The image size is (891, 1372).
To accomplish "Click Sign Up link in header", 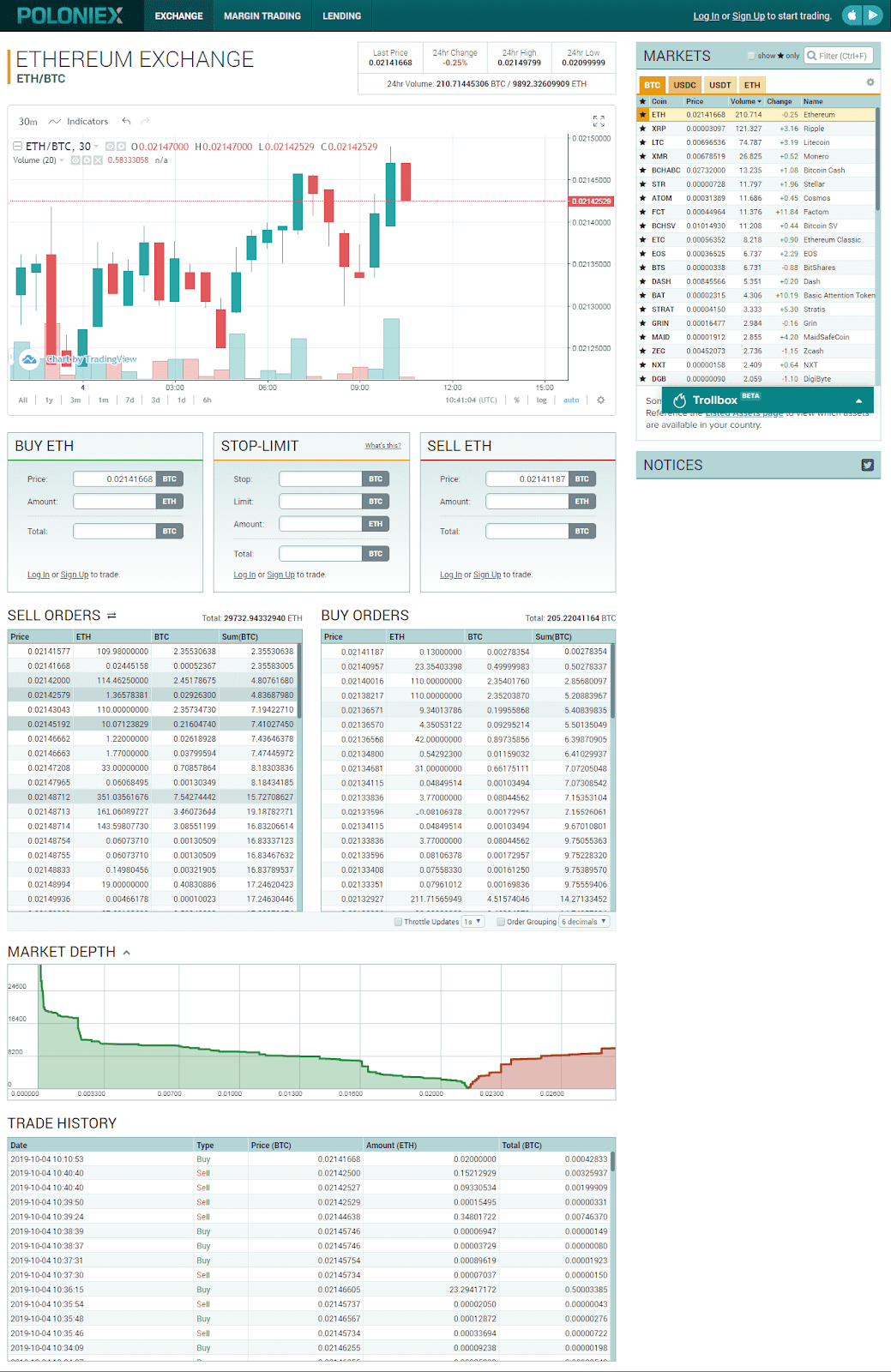I will click(749, 16).
